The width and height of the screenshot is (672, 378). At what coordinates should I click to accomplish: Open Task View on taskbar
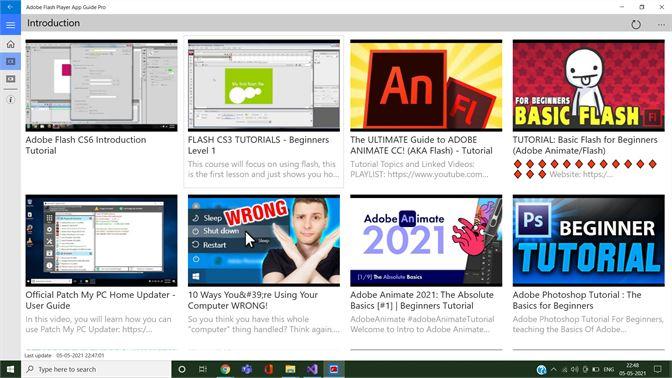[203, 369]
